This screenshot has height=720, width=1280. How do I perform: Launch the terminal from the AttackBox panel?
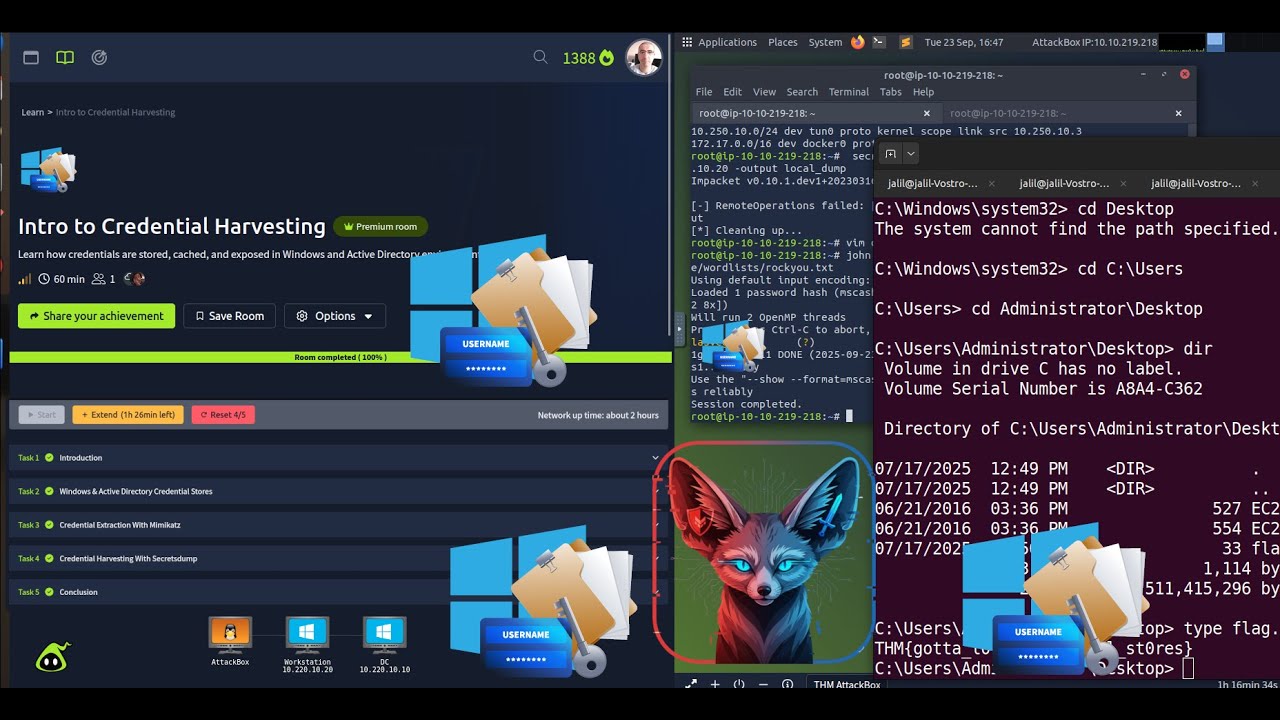tap(878, 42)
